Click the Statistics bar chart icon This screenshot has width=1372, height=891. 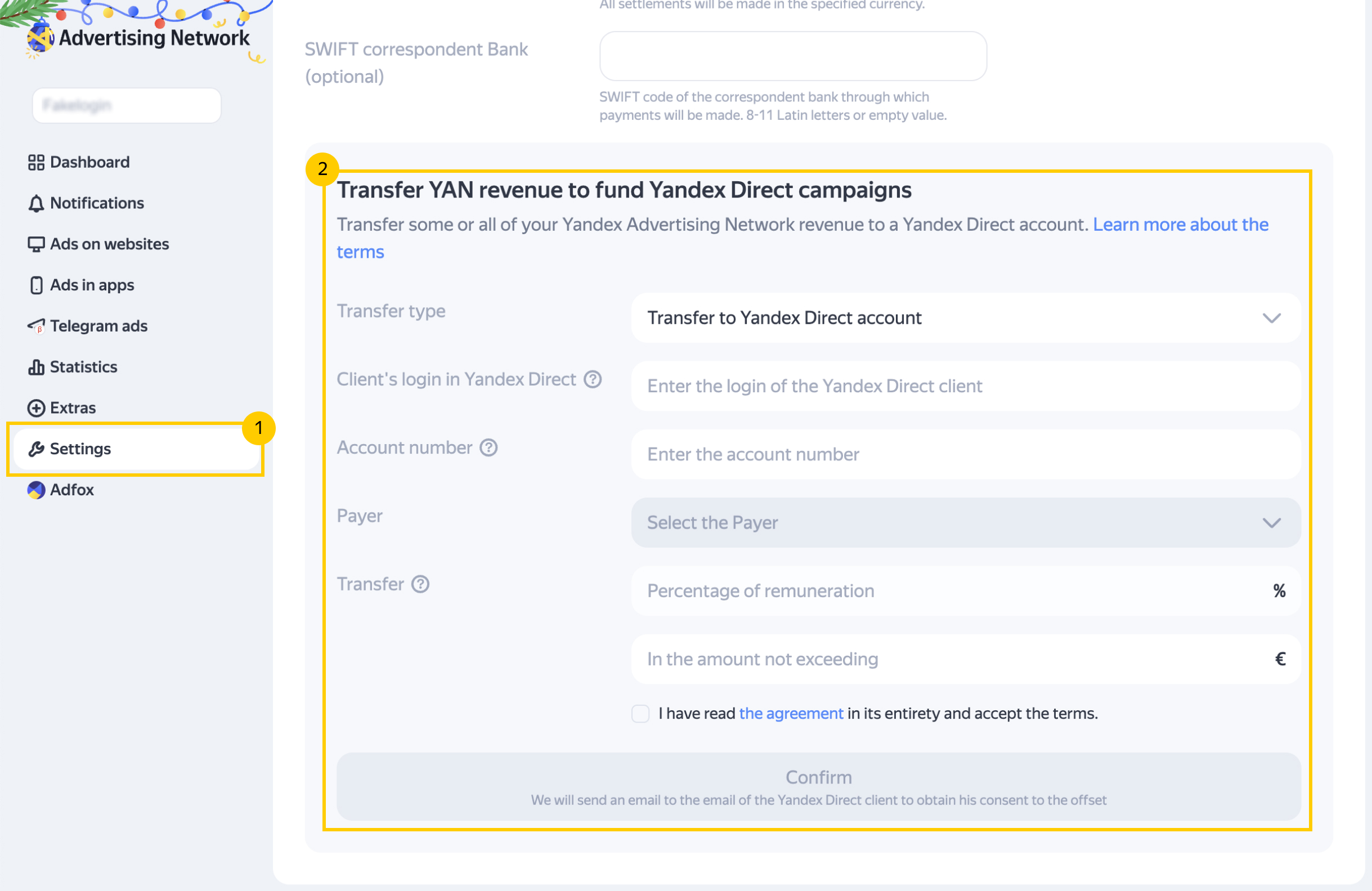point(36,368)
